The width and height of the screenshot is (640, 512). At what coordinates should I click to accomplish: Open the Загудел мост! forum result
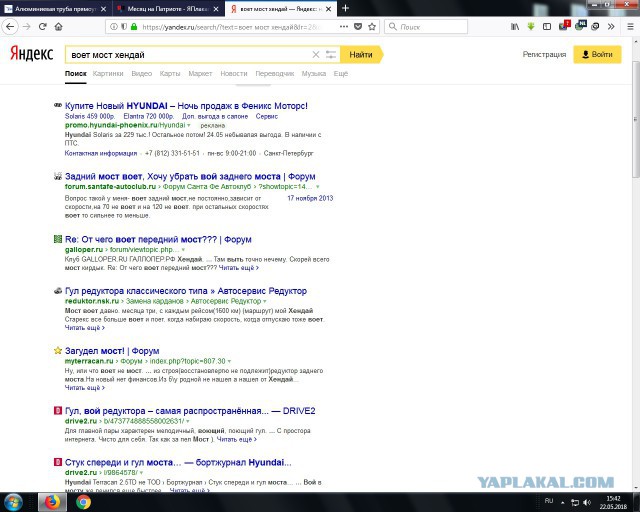(x=112, y=351)
